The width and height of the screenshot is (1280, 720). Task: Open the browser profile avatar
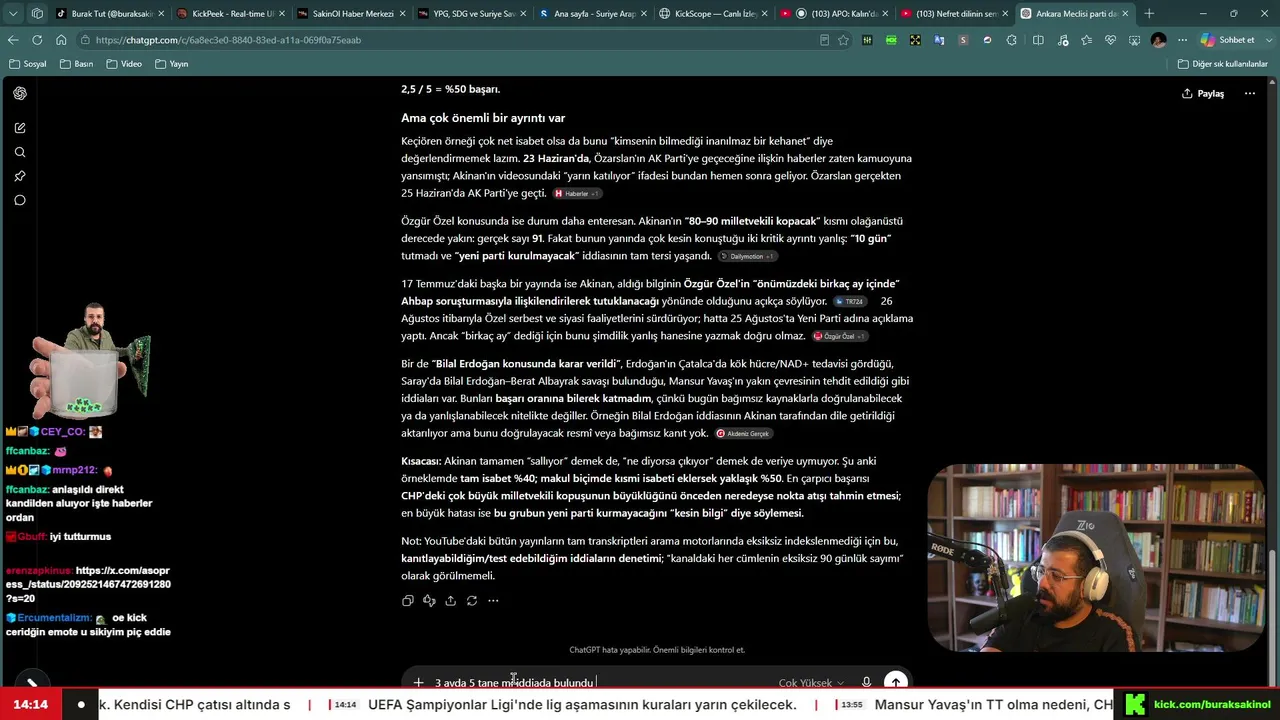[x=1159, y=40]
